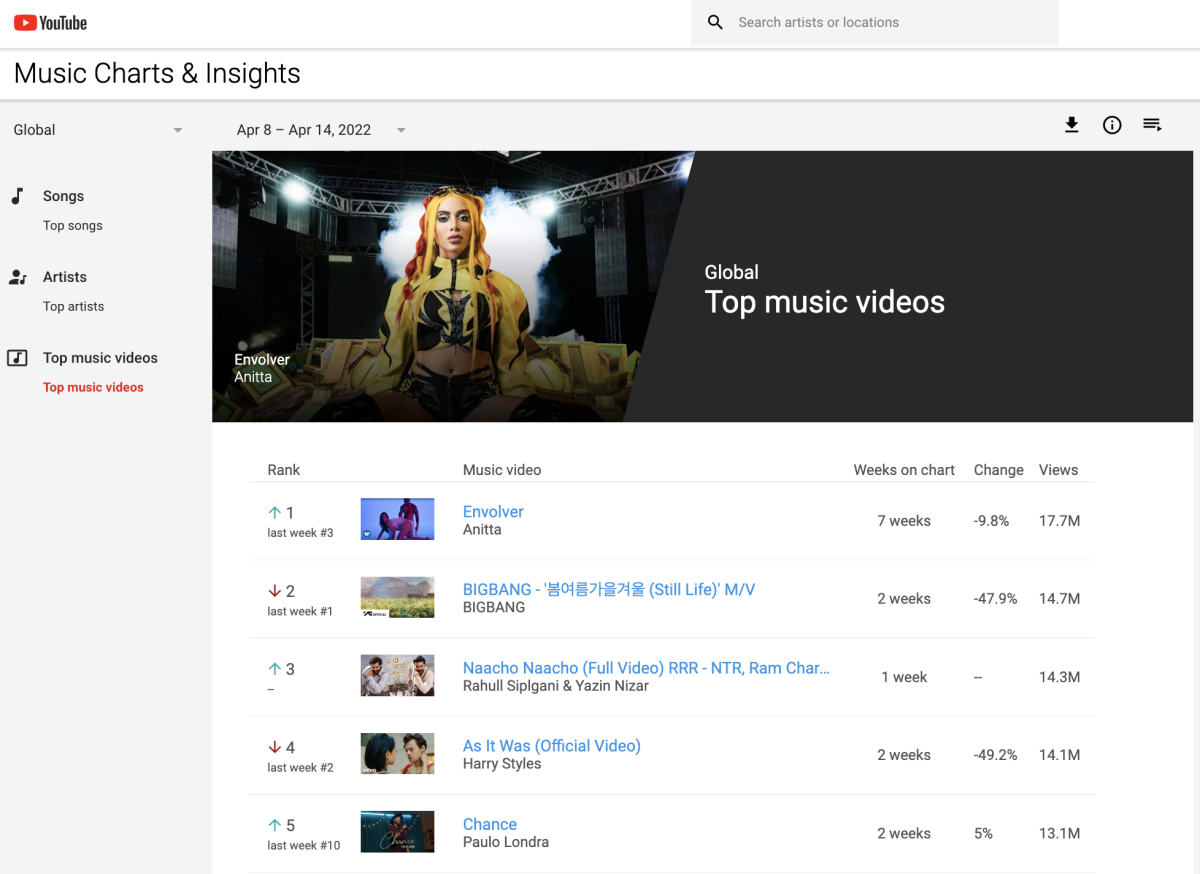Open the As It Was video link

[551, 746]
